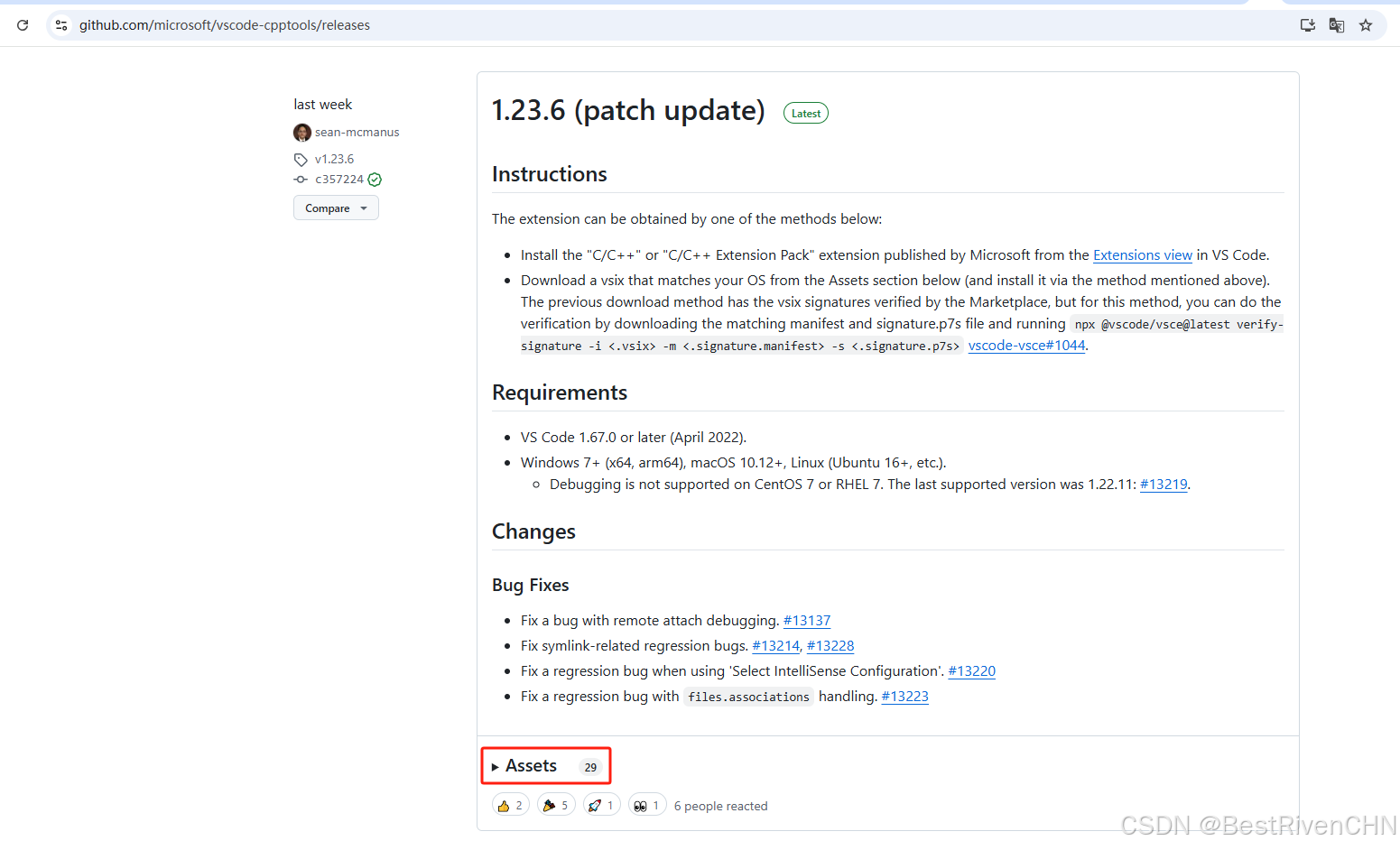Reload the page with the refresh icon
1400x850 pixels.
point(23,25)
